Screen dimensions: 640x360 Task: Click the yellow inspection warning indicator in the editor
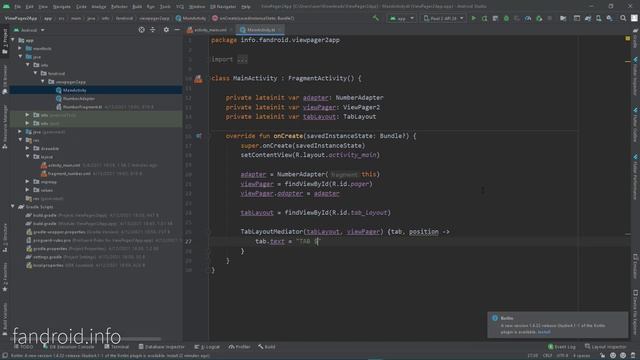[x=628, y=38]
